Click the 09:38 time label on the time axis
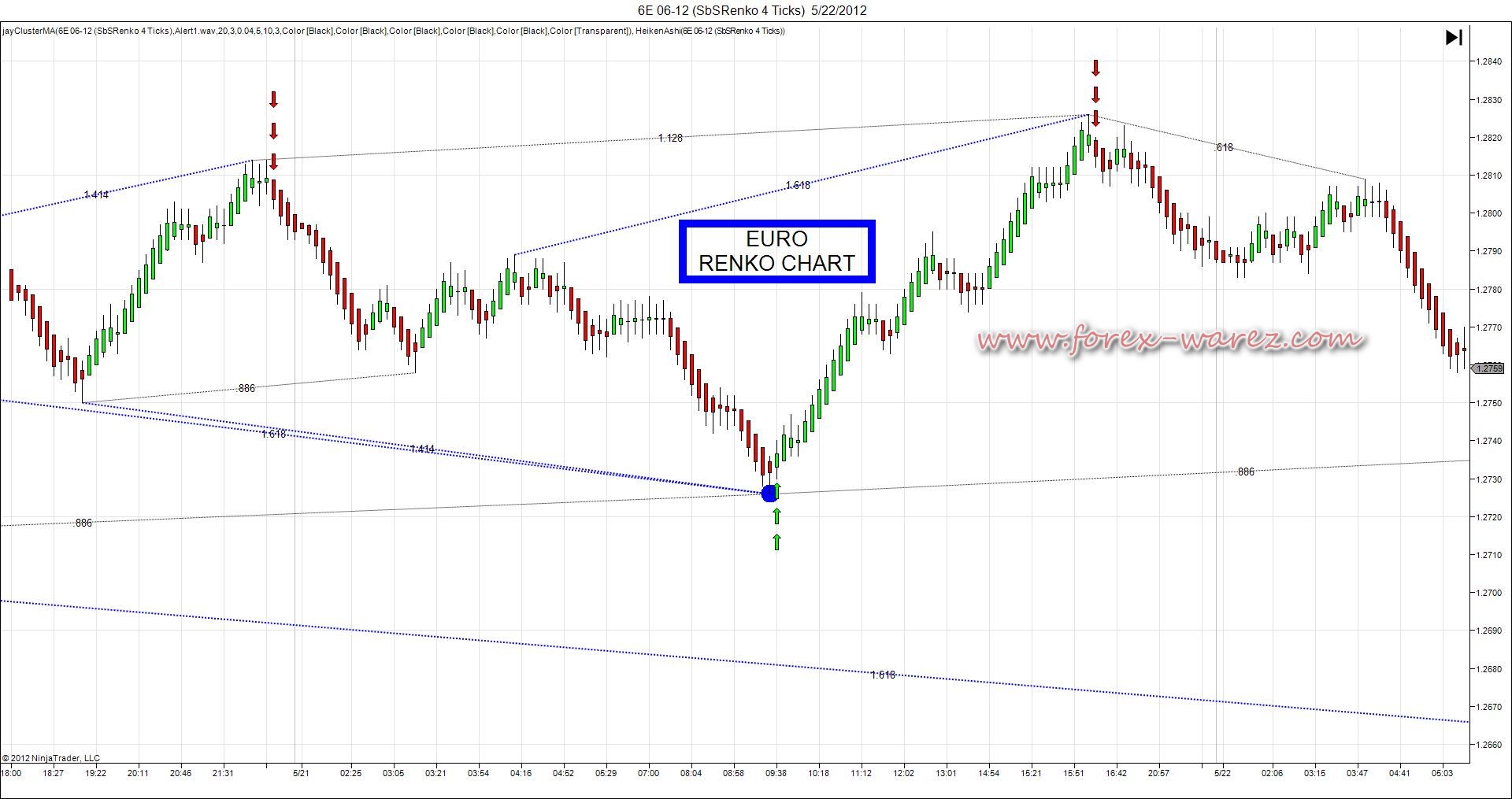The width and height of the screenshot is (1512, 799). (776, 773)
